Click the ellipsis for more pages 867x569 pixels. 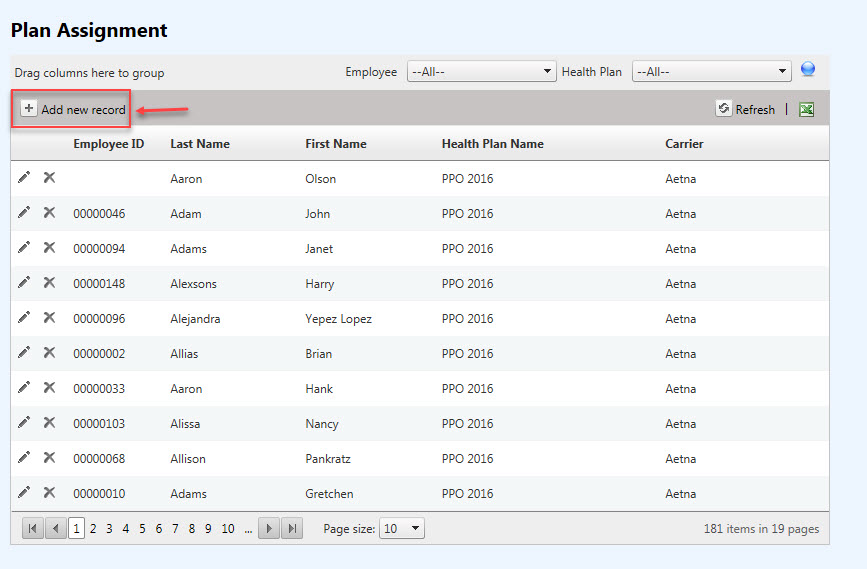click(248, 530)
